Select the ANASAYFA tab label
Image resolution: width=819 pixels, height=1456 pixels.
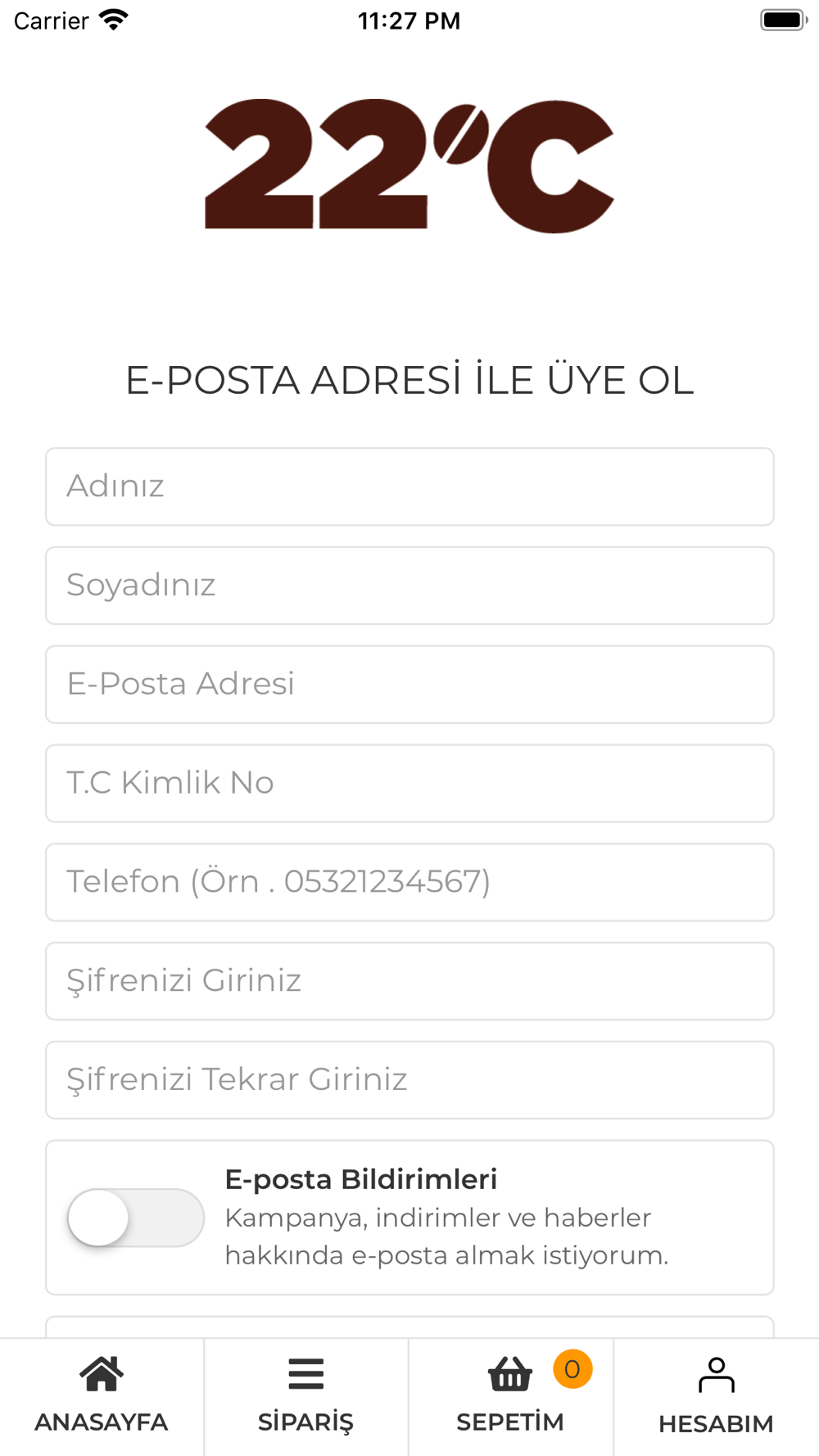102,1422
